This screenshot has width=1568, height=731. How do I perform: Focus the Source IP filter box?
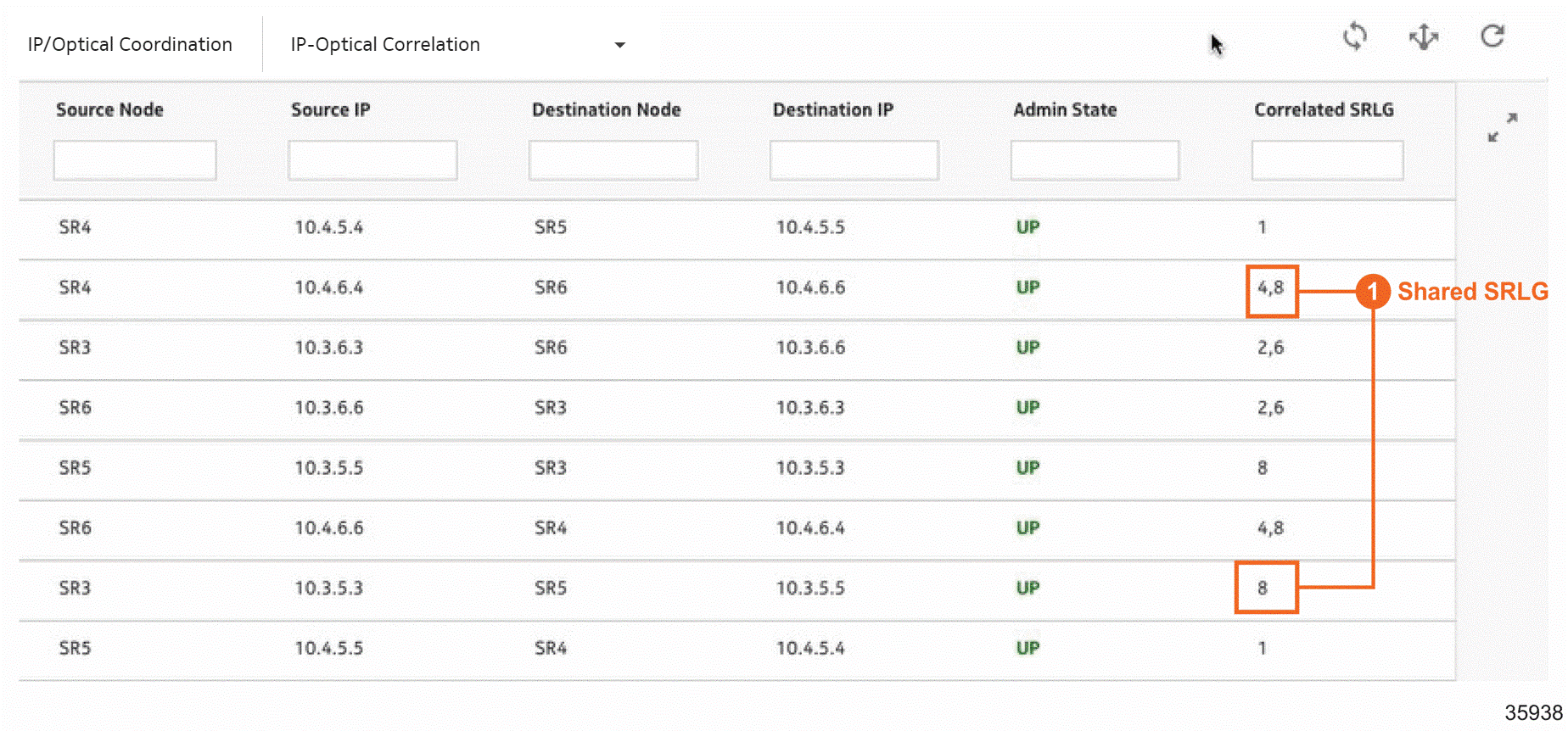(372, 160)
